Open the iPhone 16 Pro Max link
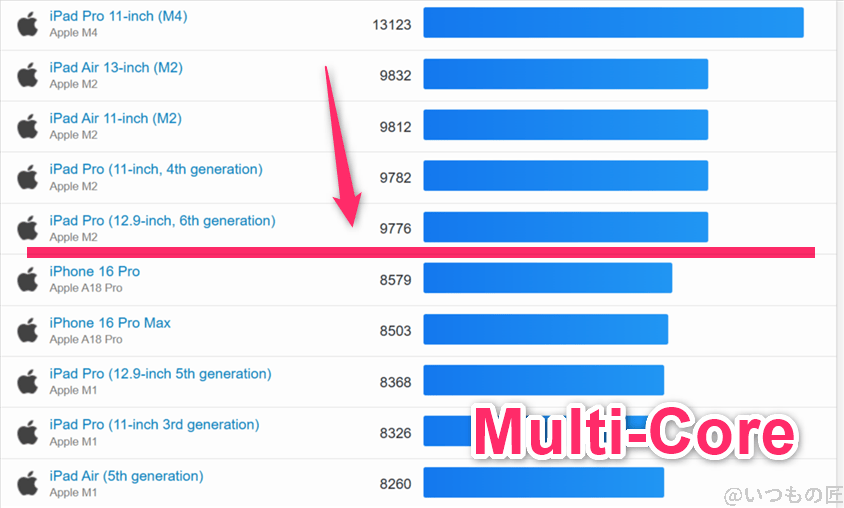The height and width of the screenshot is (508, 844). pyautogui.click(x=110, y=322)
